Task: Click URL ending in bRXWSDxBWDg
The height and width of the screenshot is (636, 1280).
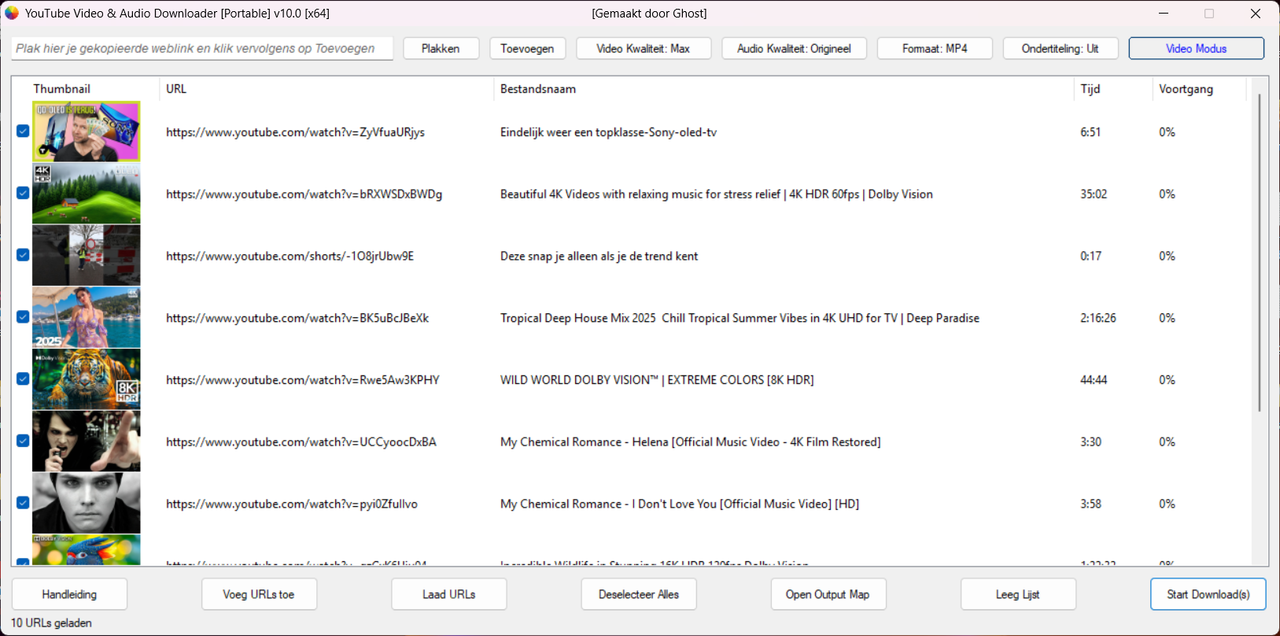Action: pos(304,194)
